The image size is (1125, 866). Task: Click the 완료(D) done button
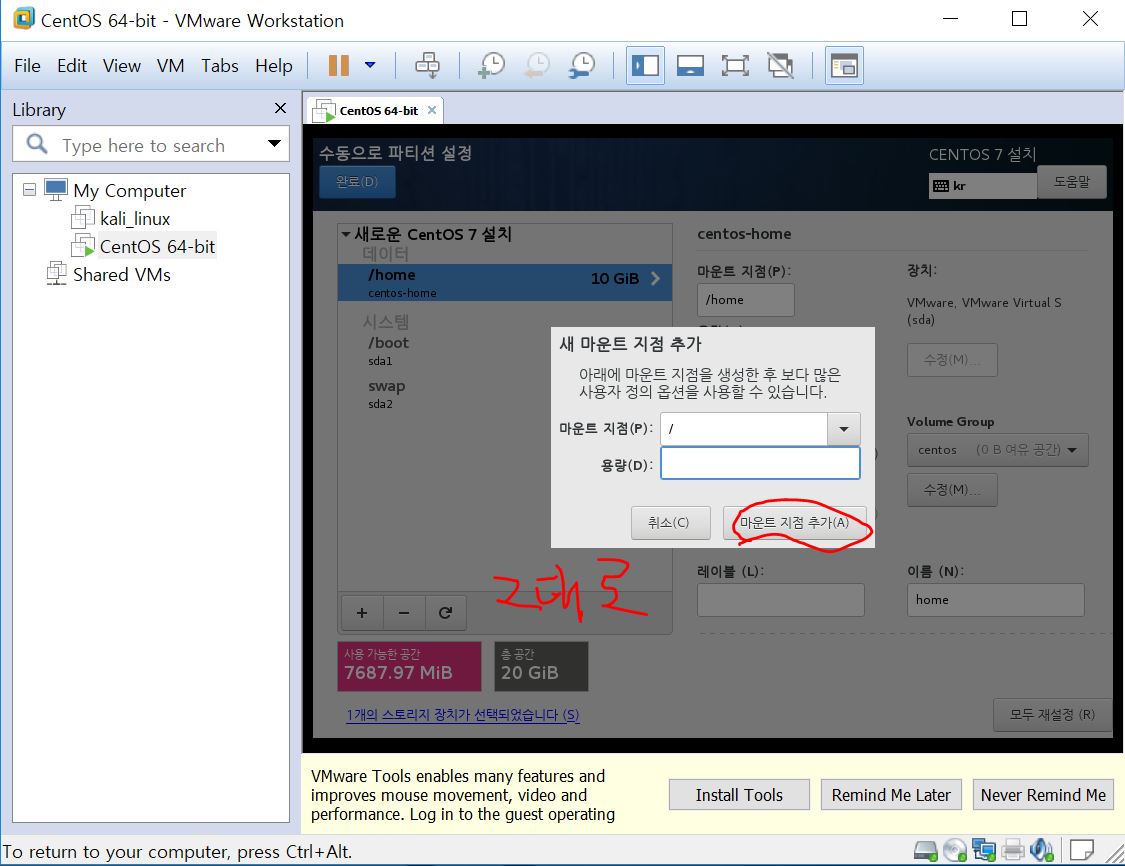point(357,182)
